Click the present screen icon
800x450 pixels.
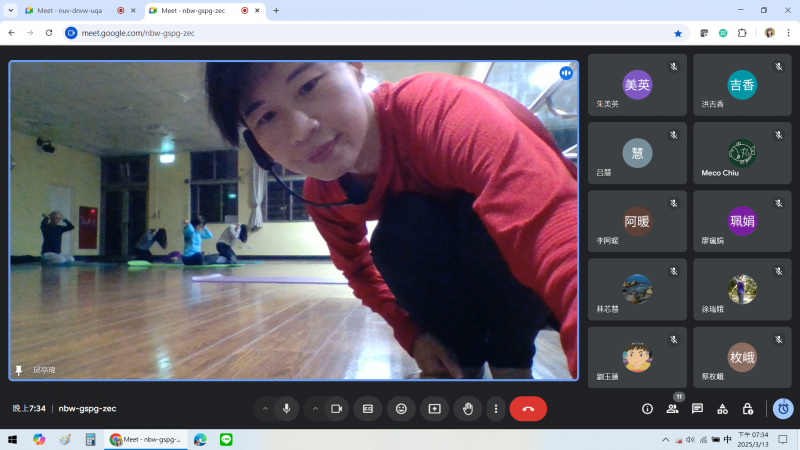pos(434,408)
